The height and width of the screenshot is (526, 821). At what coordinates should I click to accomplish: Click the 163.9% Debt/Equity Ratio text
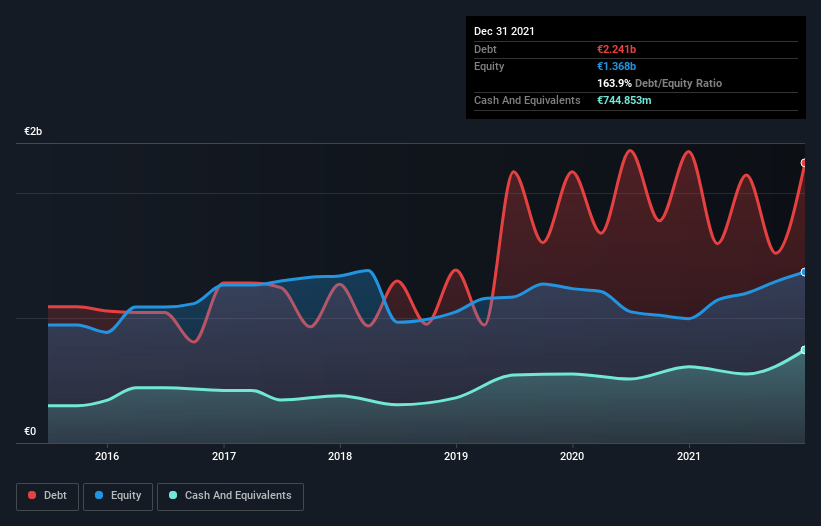(659, 83)
